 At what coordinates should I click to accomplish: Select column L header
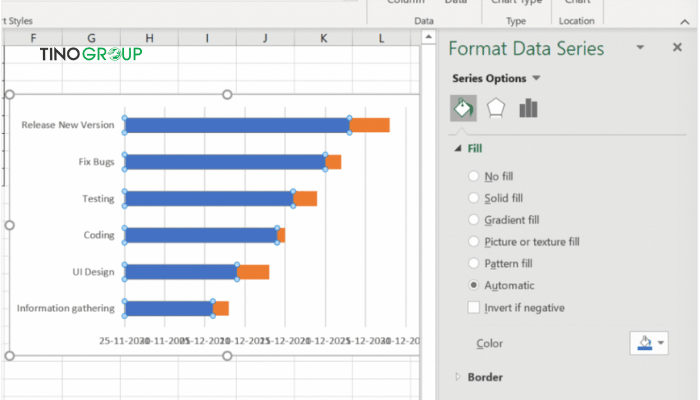[x=381, y=38]
